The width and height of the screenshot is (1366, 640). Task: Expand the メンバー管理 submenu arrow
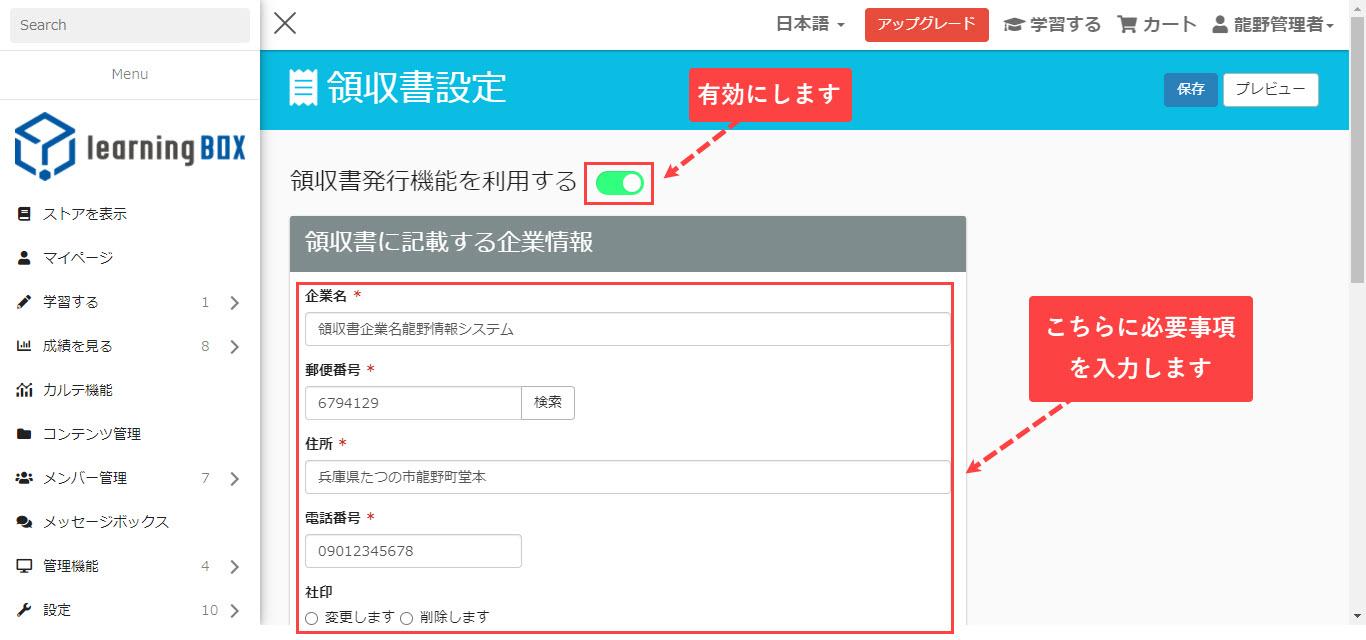pos(234,478)
